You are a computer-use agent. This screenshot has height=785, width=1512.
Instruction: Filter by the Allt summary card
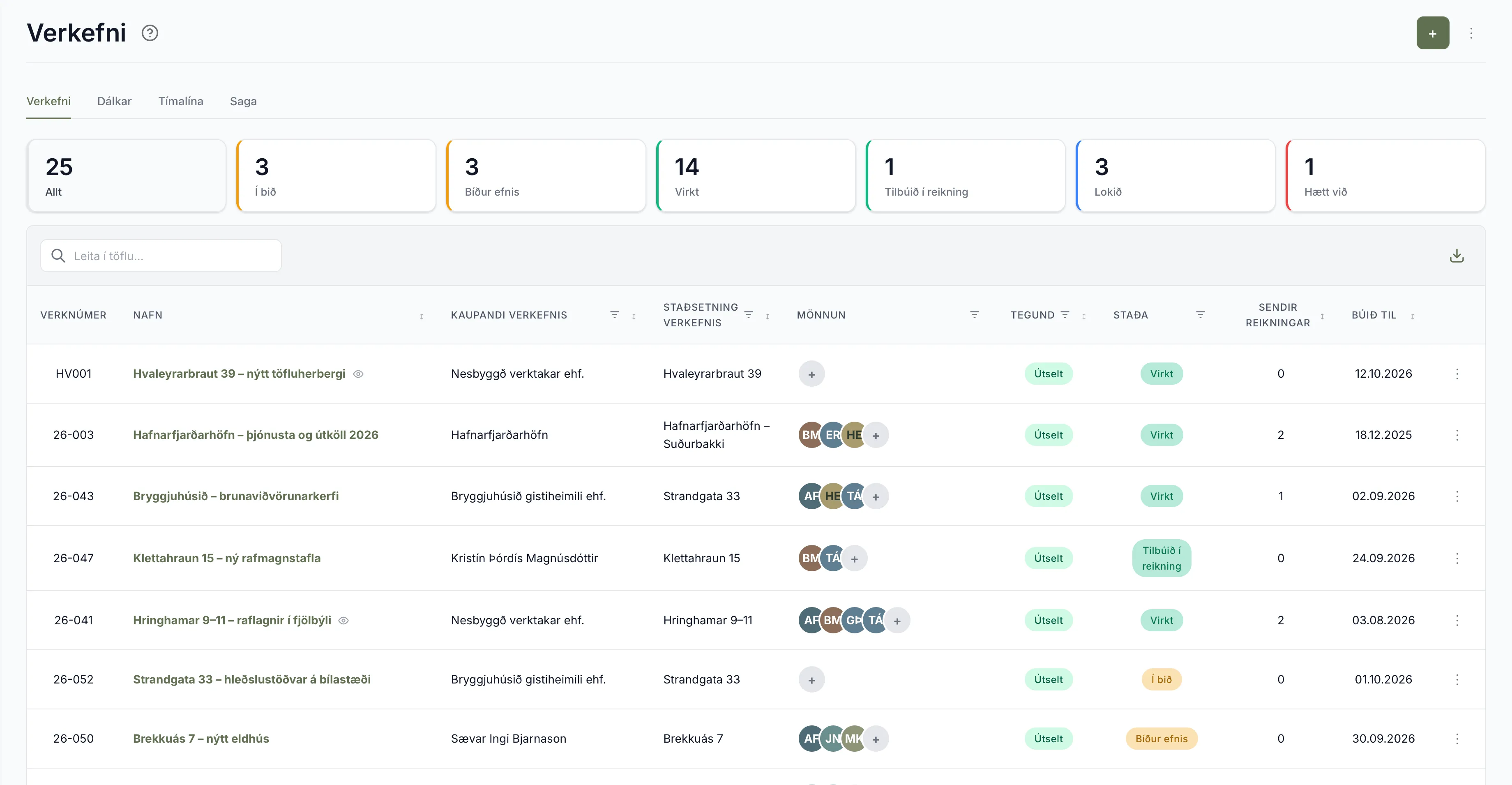tap(126, 175)
